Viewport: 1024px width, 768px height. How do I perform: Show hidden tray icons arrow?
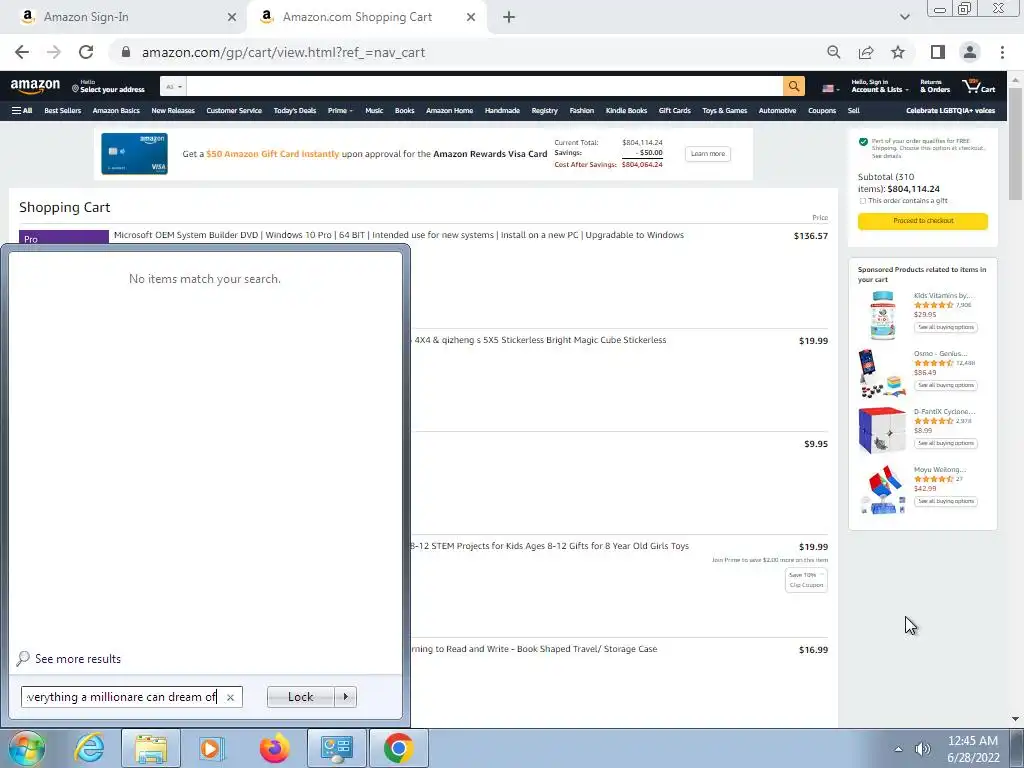899,749
